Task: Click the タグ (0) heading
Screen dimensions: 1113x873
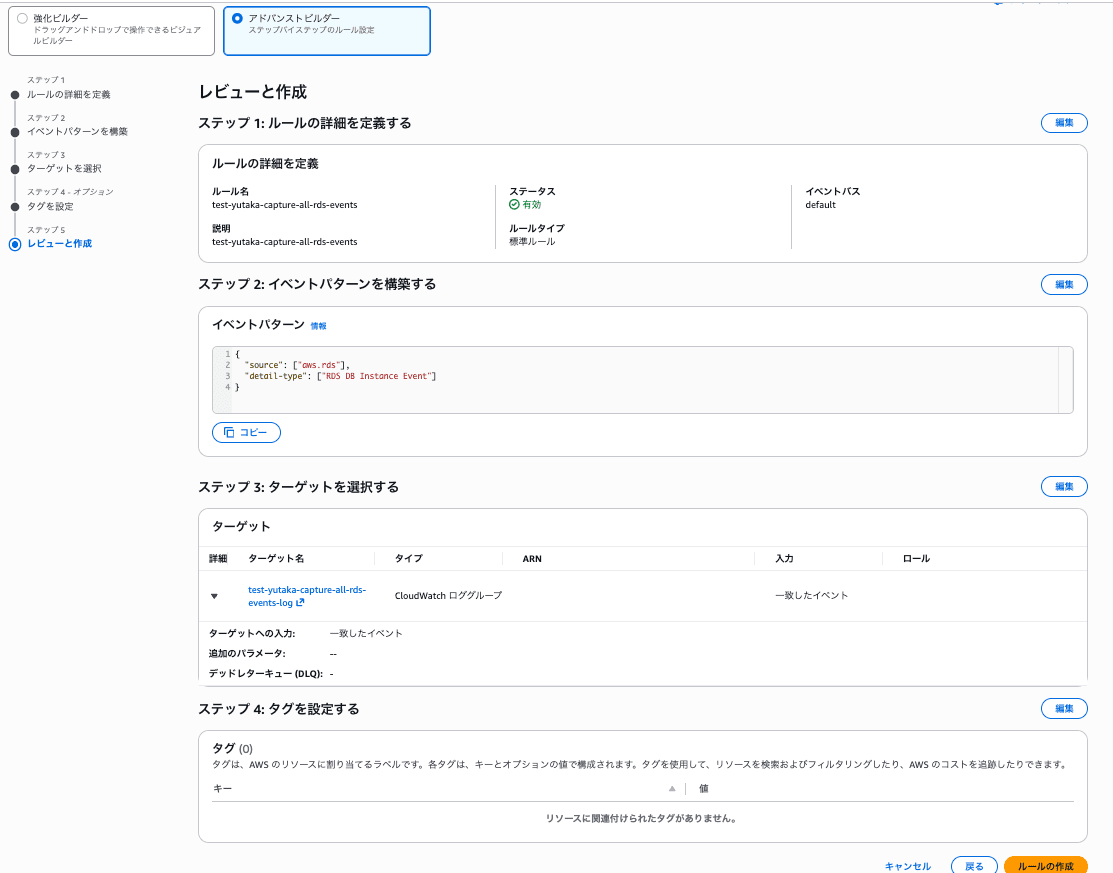Action: pos(232,748)
